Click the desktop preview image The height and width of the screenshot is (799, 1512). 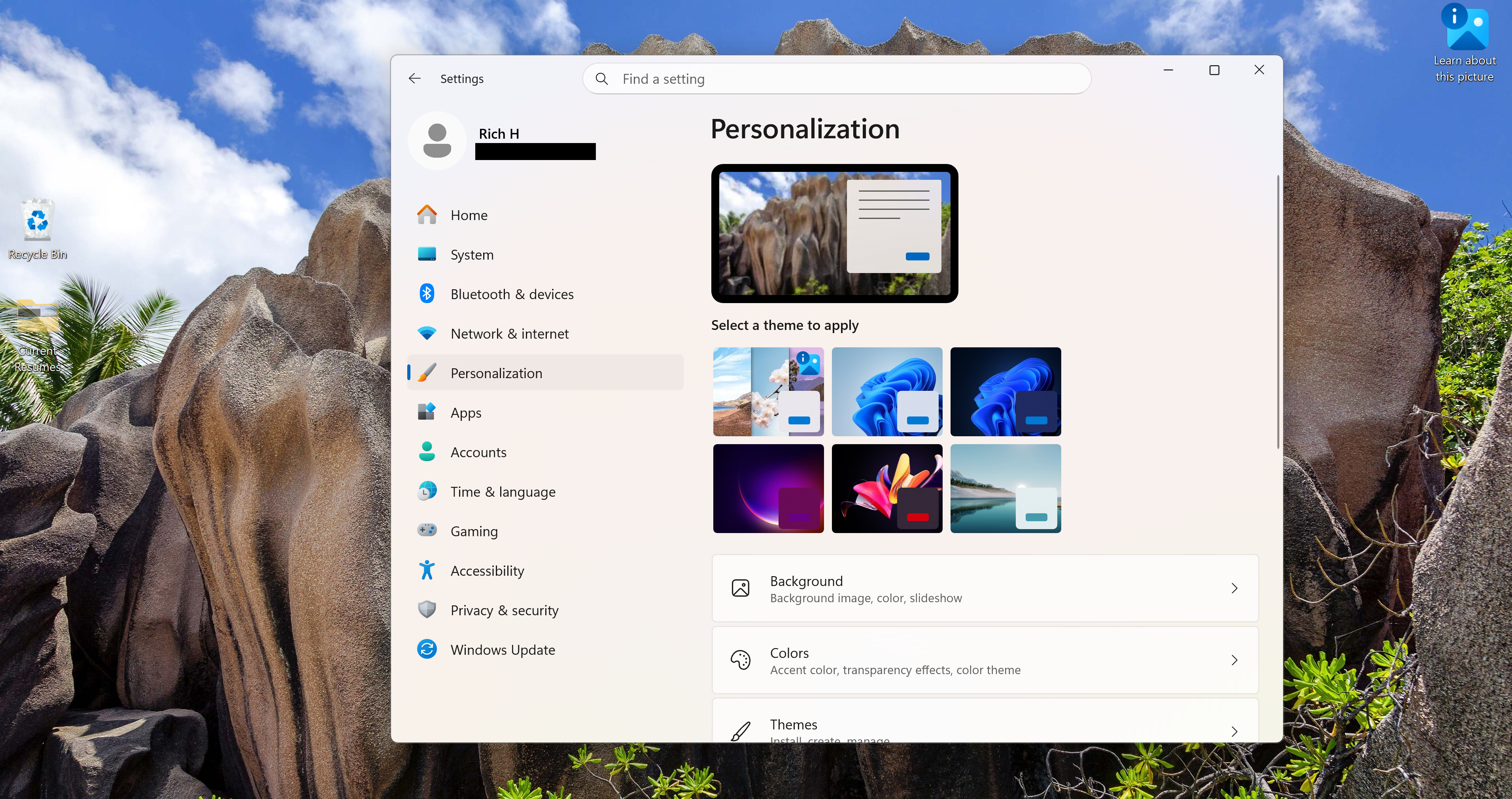[x=835, y=234]
